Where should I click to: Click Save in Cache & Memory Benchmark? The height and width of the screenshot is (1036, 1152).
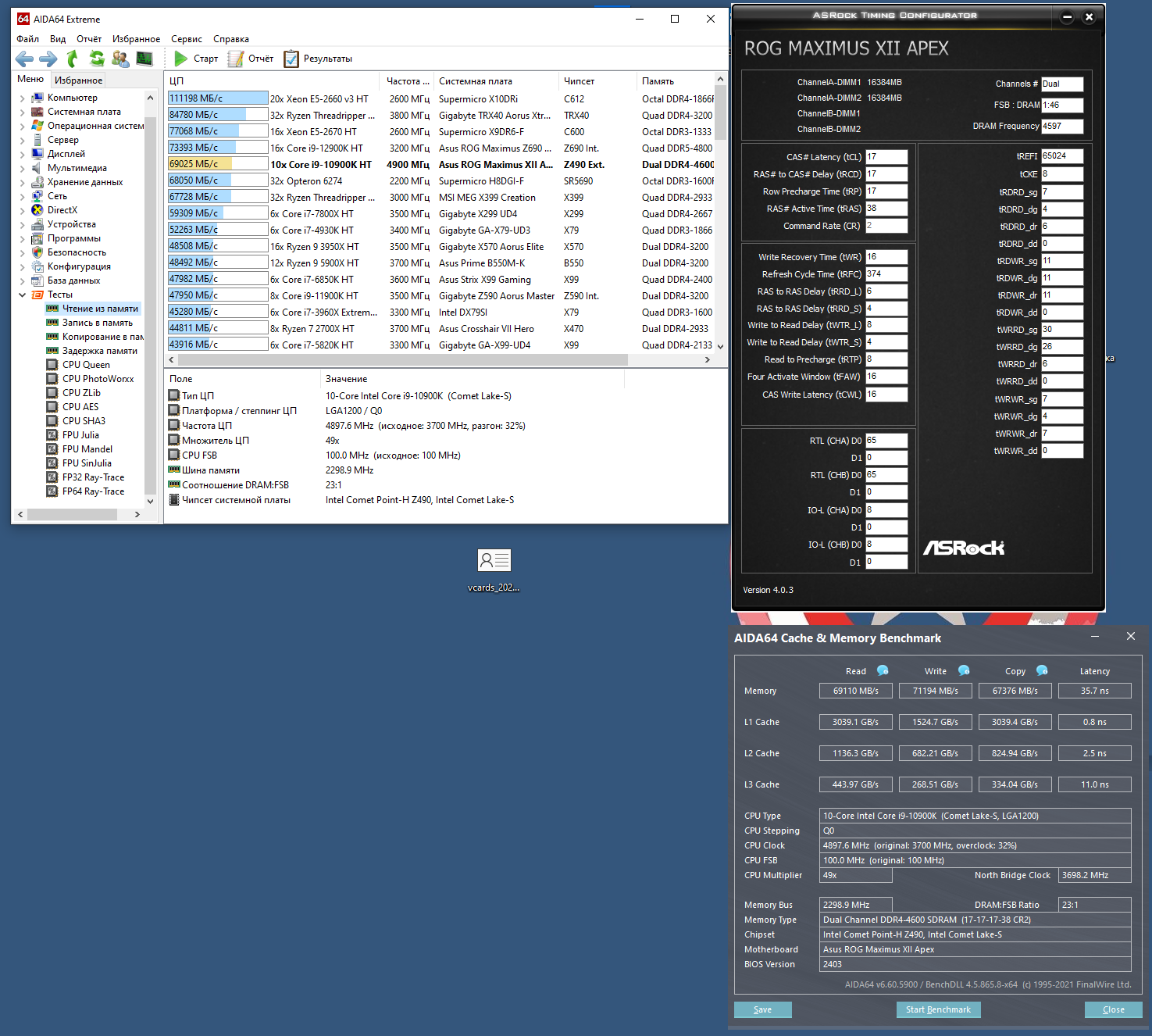pyautogui.click(x=763, y=1009)
